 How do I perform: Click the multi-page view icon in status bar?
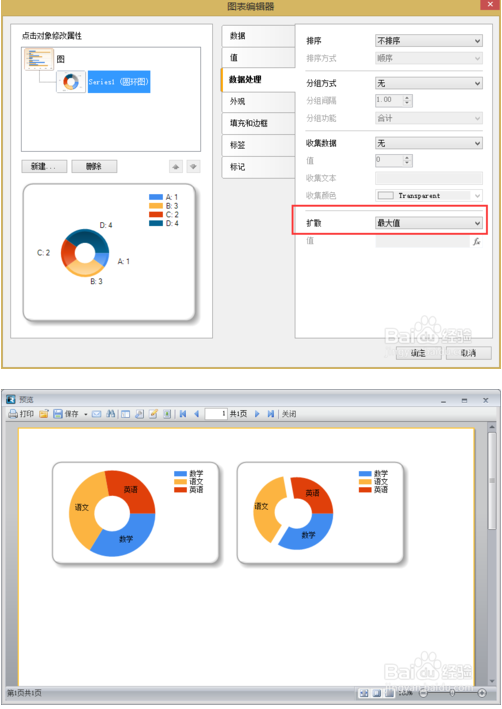coord(389,693)
